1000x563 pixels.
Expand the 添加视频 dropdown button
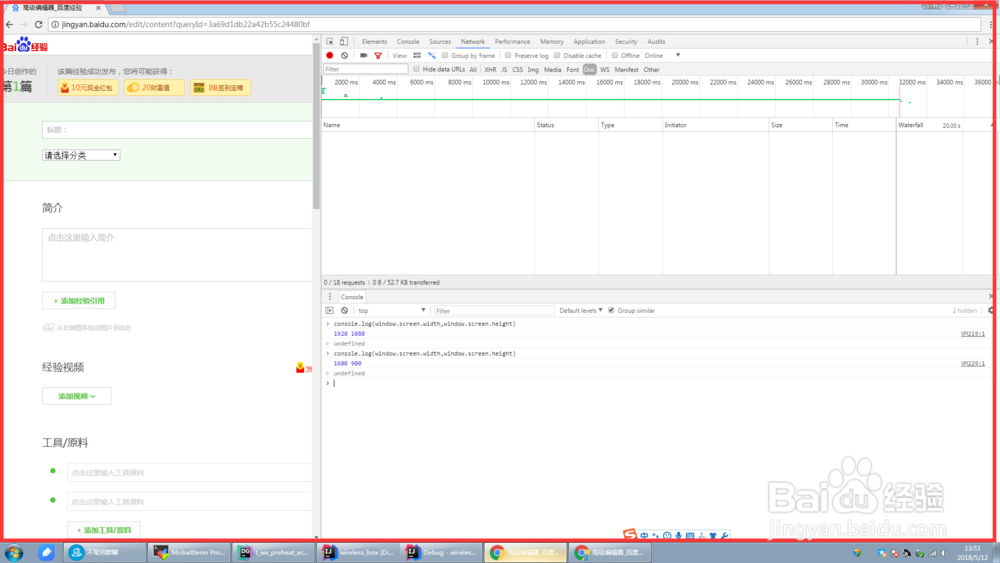coord(77,396)
